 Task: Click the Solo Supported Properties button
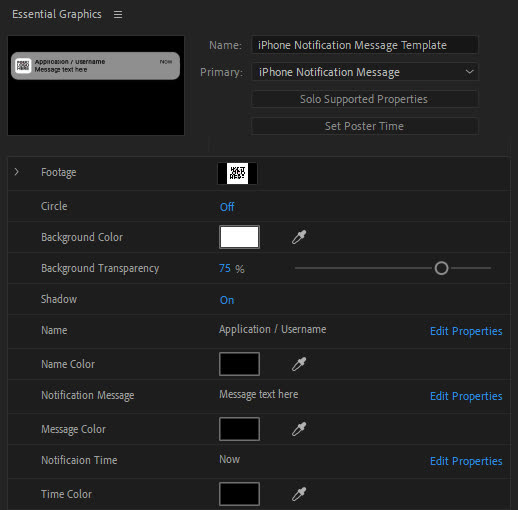point(365,99)
